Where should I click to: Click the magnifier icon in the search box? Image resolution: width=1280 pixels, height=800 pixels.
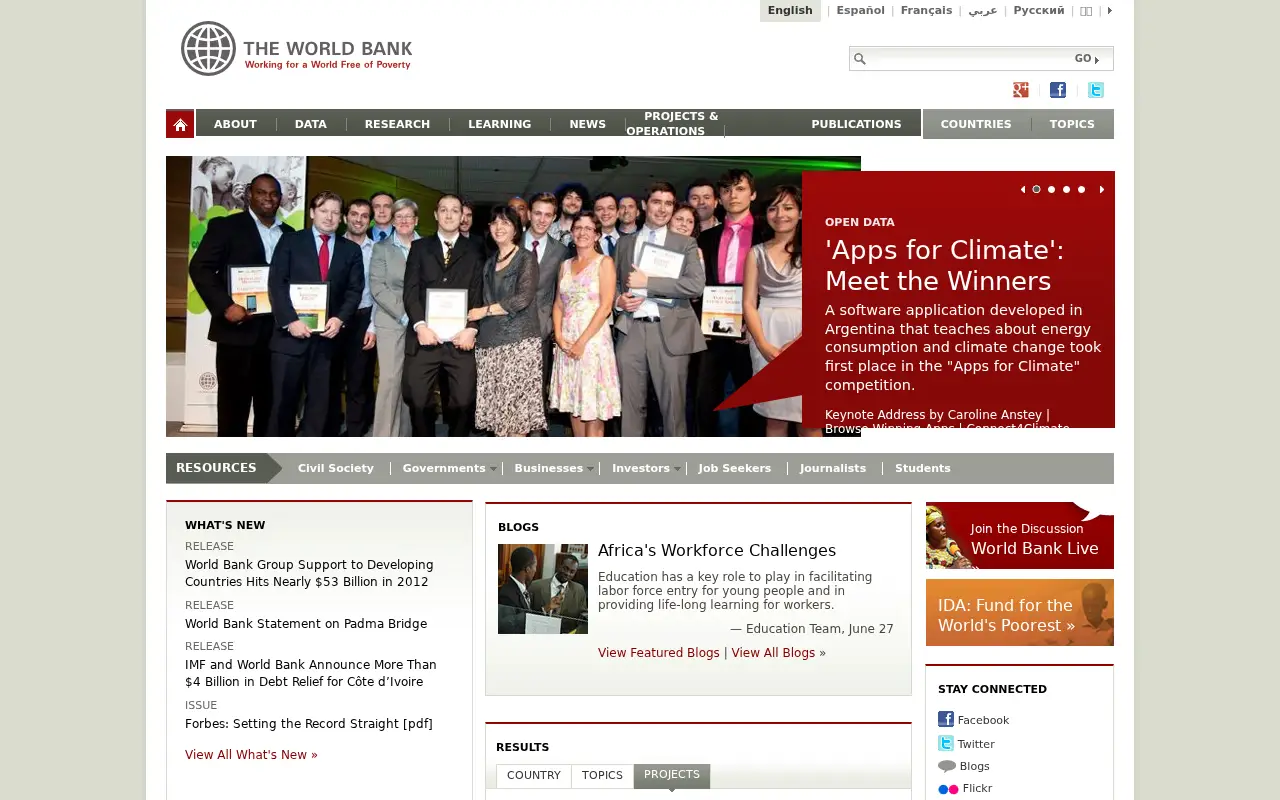tap(859, 59)
